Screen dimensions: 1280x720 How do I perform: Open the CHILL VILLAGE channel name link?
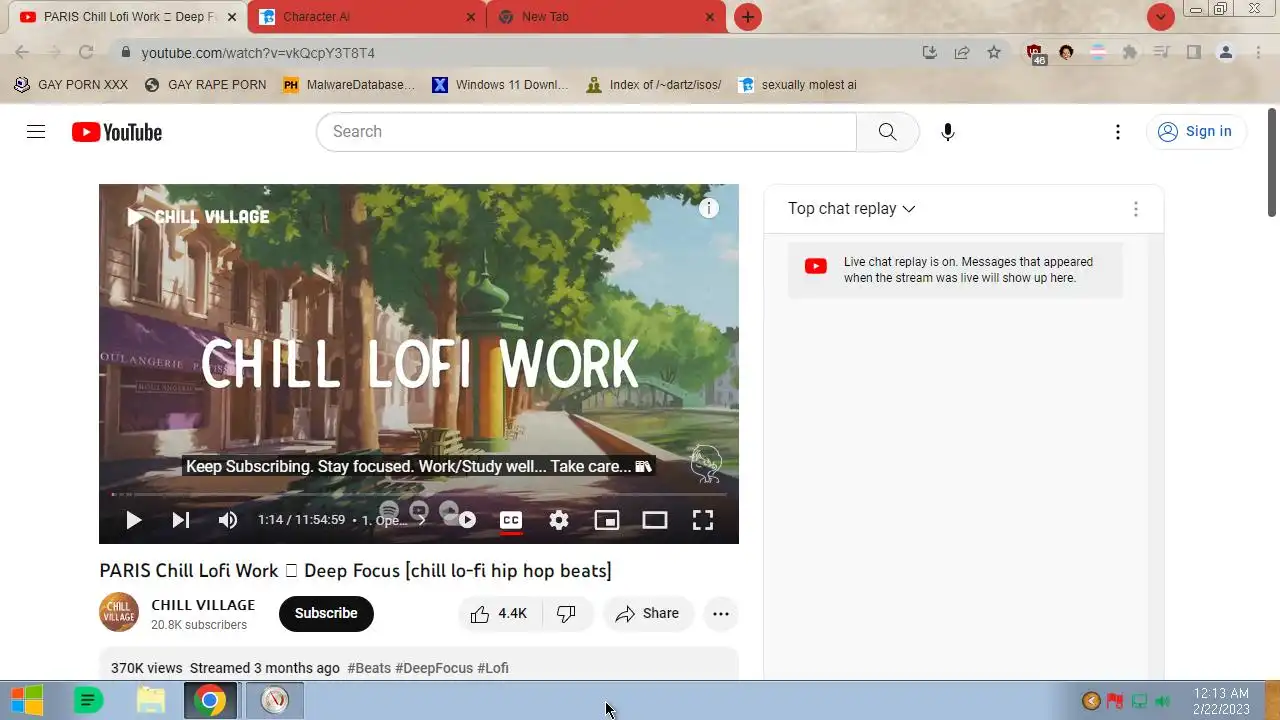(x=203, y=605)
